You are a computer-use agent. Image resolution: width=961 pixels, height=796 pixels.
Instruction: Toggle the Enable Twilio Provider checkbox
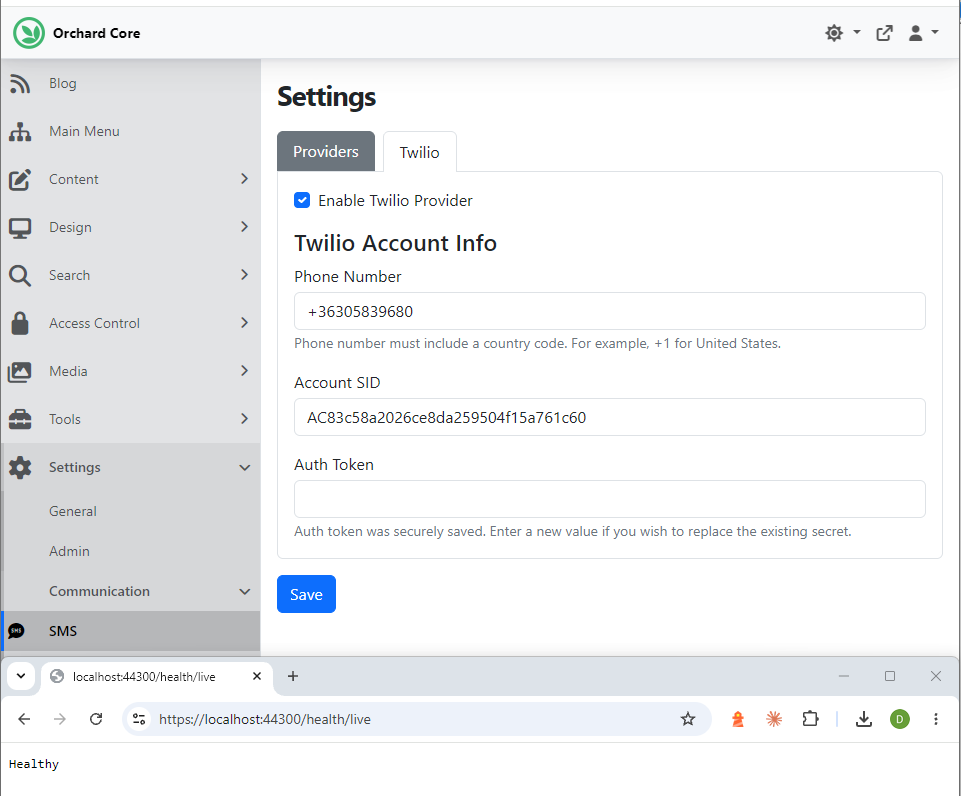(x=302, y=200)
